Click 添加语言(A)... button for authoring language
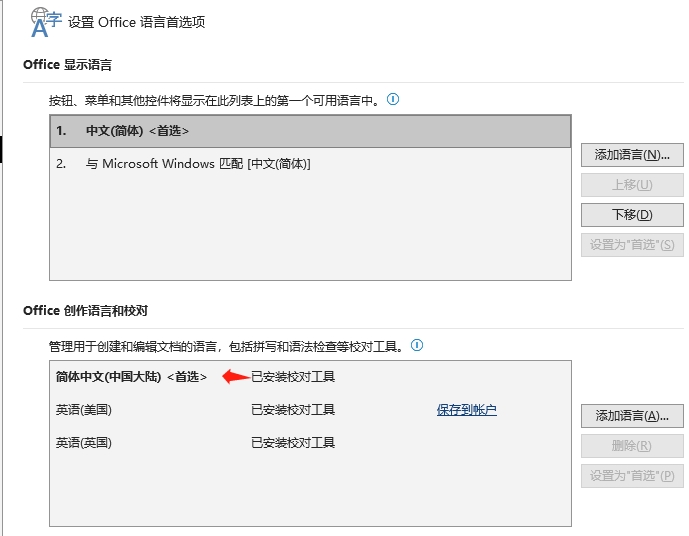 (632, 416)
